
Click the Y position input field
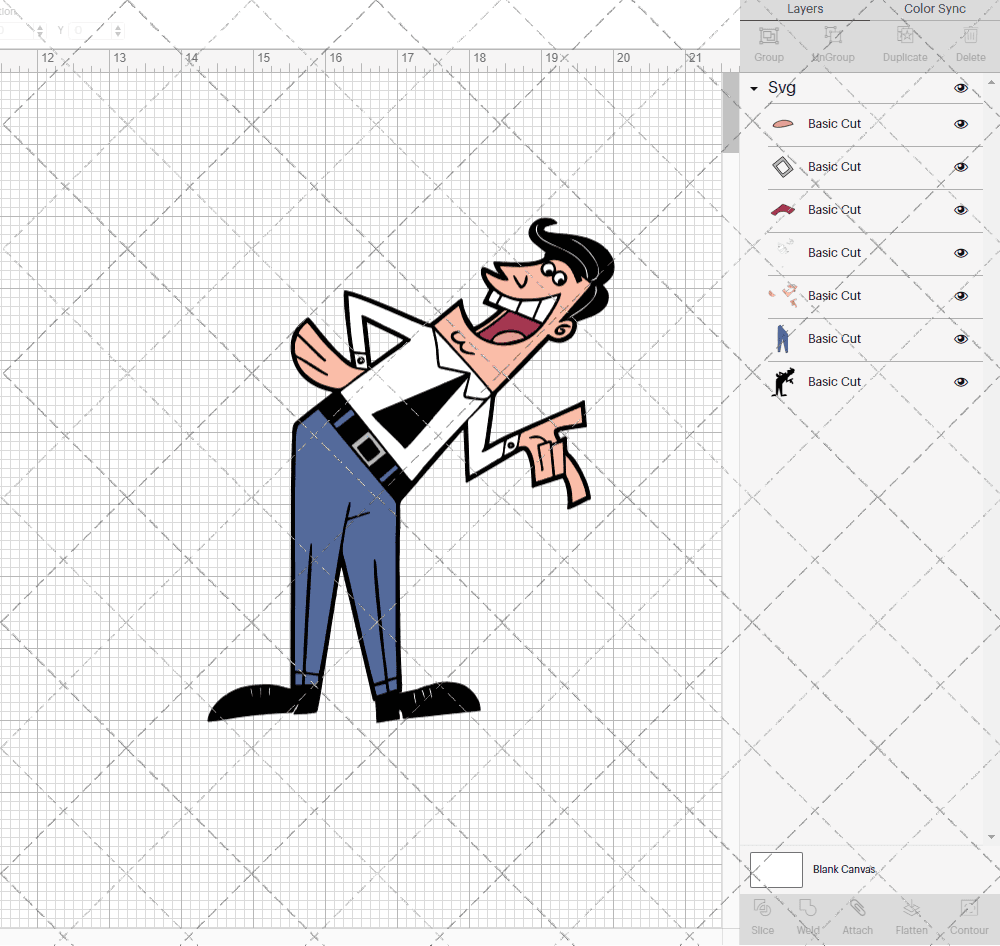click(x=90, y=31)
